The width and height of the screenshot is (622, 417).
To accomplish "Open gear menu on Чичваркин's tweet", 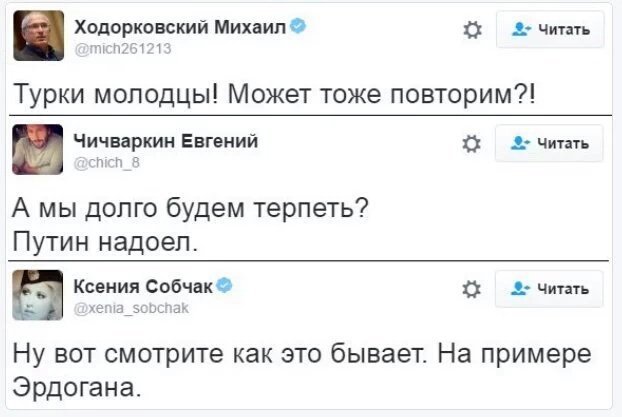I will click(x=472, y=144).
